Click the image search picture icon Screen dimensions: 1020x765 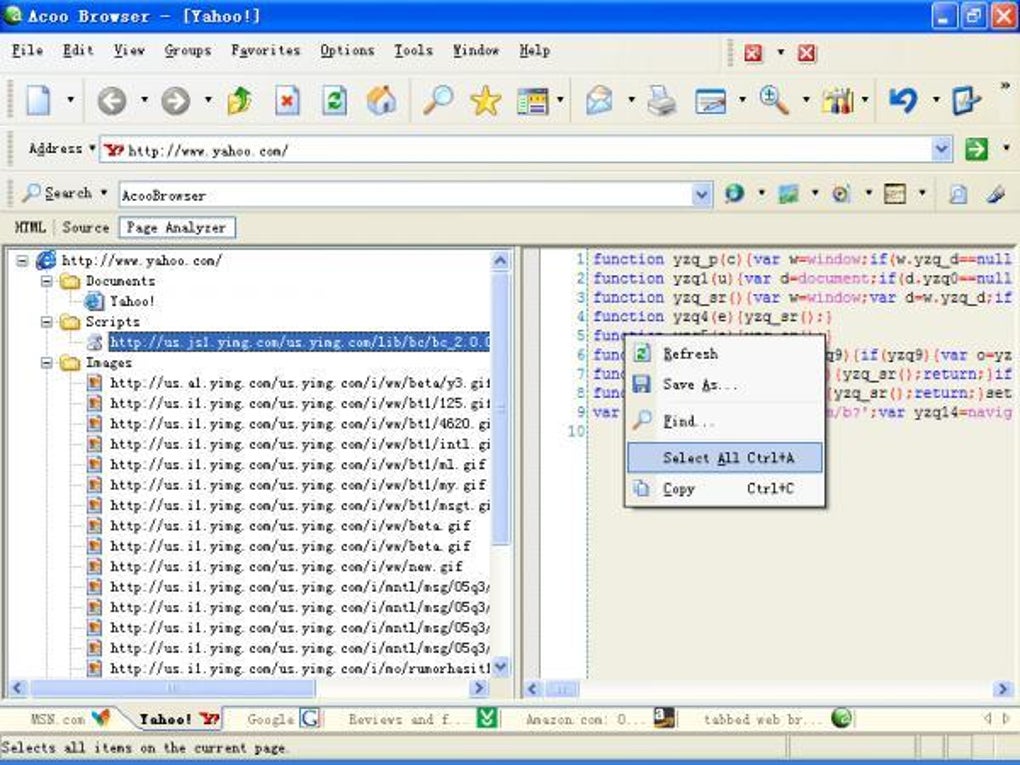tap(788, 193)
